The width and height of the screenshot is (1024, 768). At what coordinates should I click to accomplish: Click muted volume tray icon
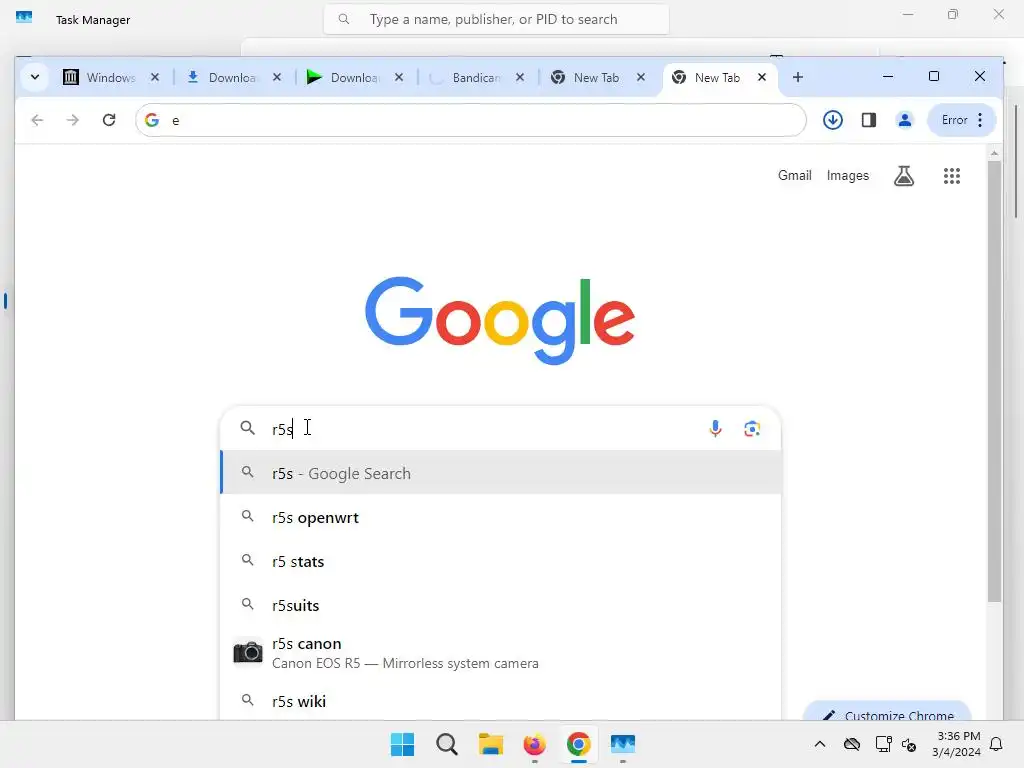(x=909, y=744)
